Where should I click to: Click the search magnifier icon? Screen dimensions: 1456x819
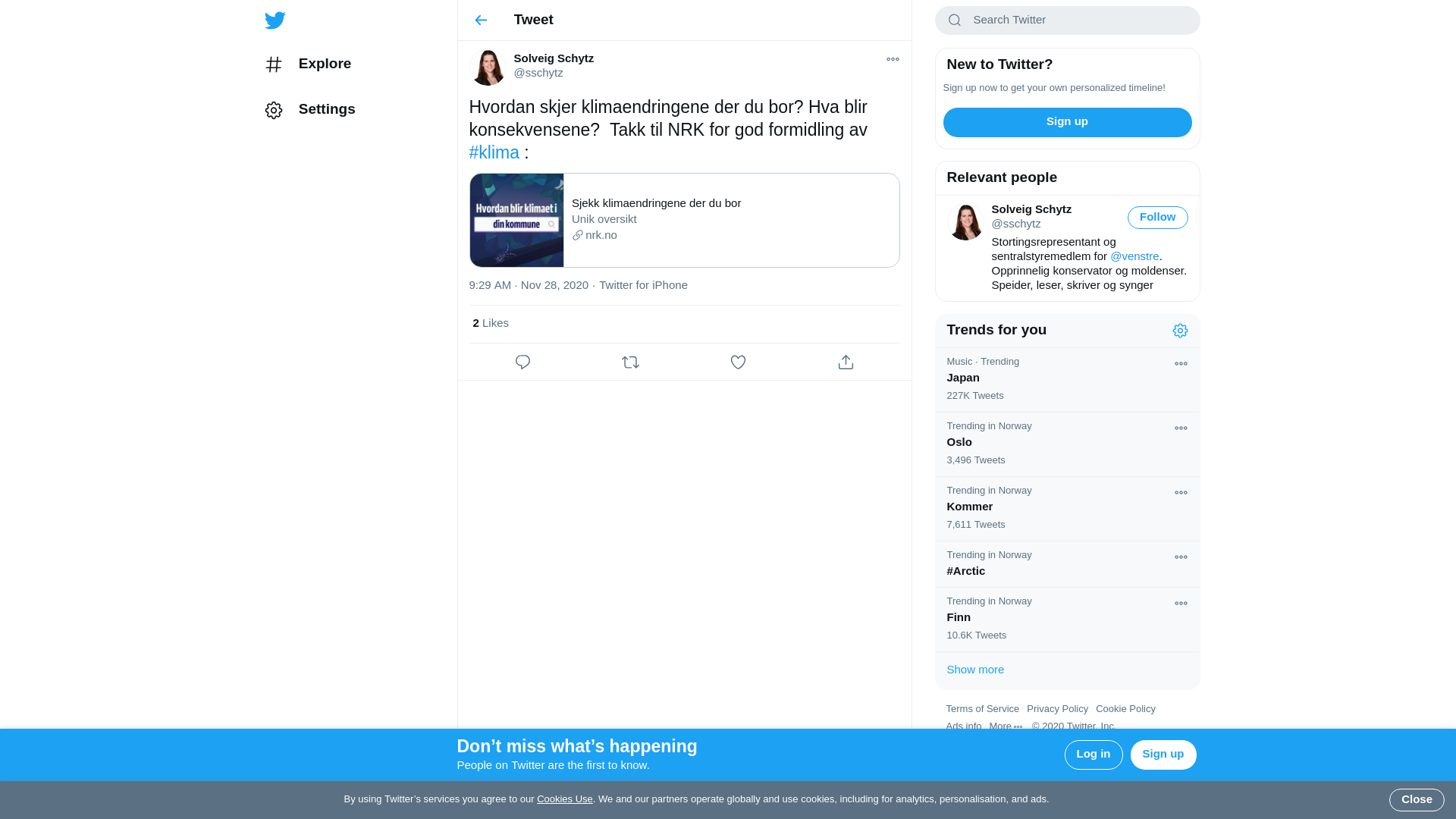[x=955, y=20]
